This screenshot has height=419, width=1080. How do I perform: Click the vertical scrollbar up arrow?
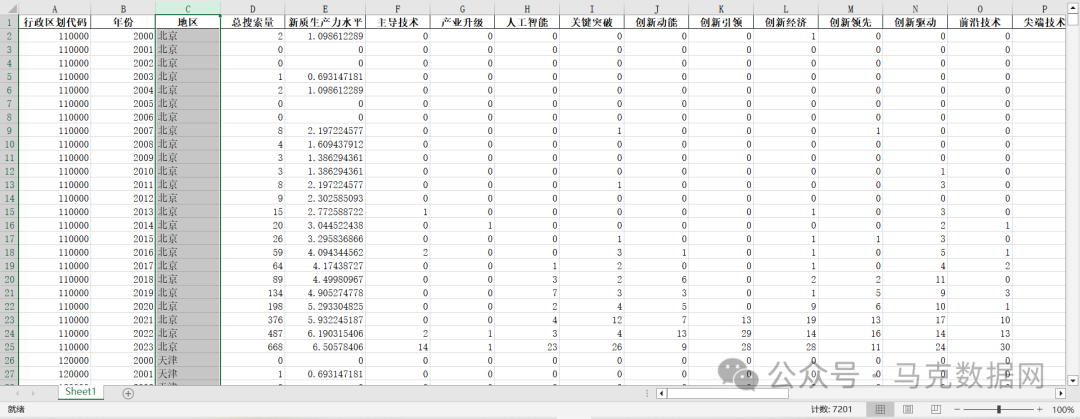point(1072,8)
